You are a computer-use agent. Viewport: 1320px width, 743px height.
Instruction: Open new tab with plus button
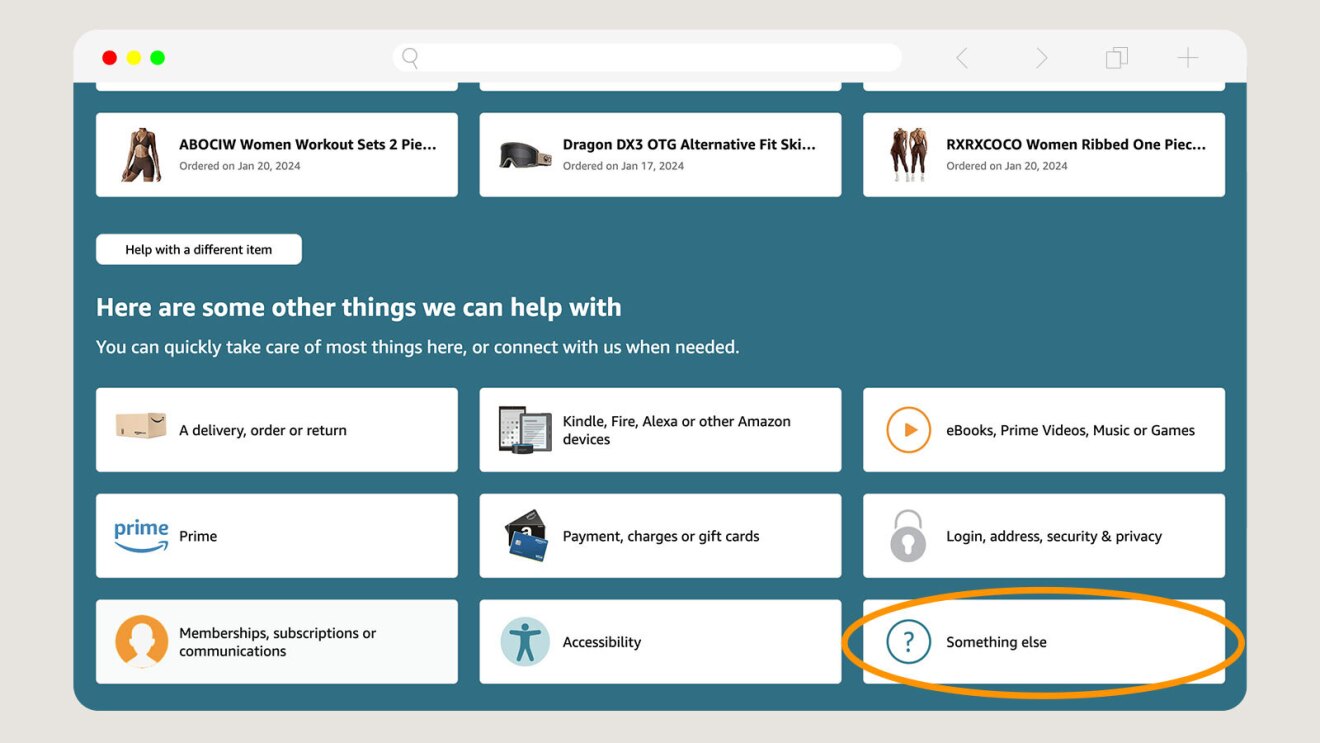point(1187,58)
